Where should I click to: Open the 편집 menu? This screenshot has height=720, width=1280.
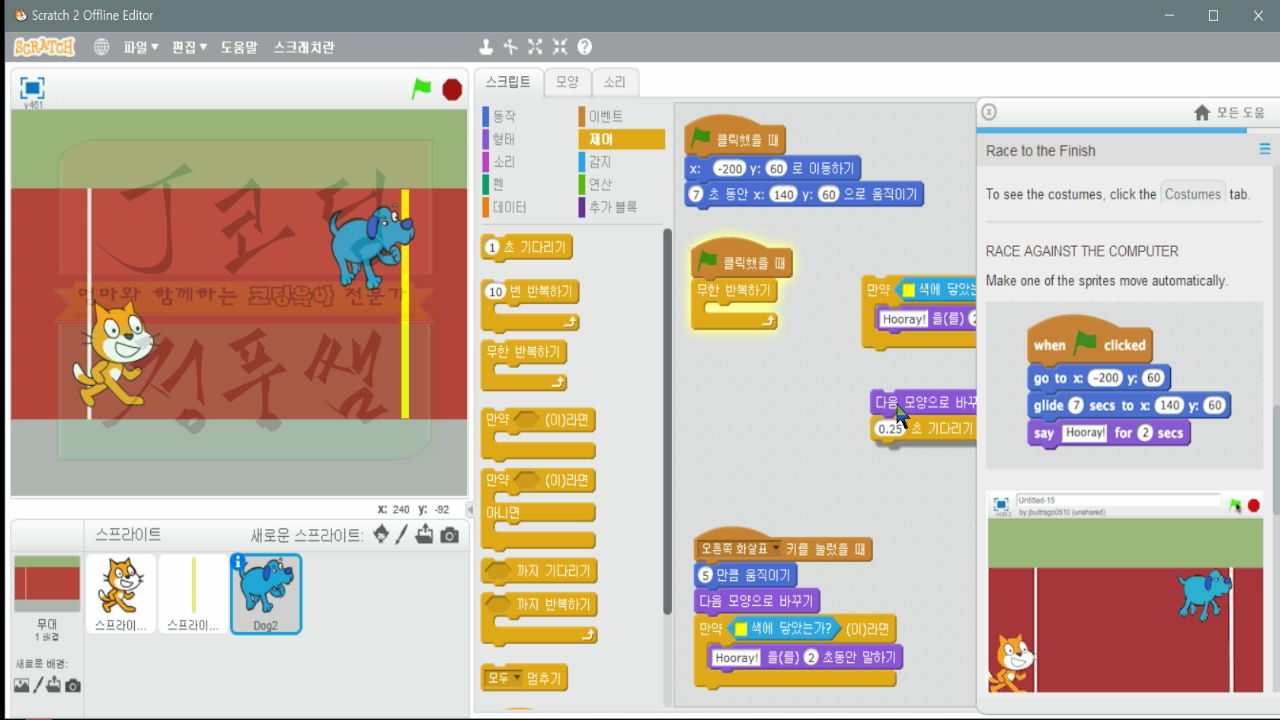(190, 47)
